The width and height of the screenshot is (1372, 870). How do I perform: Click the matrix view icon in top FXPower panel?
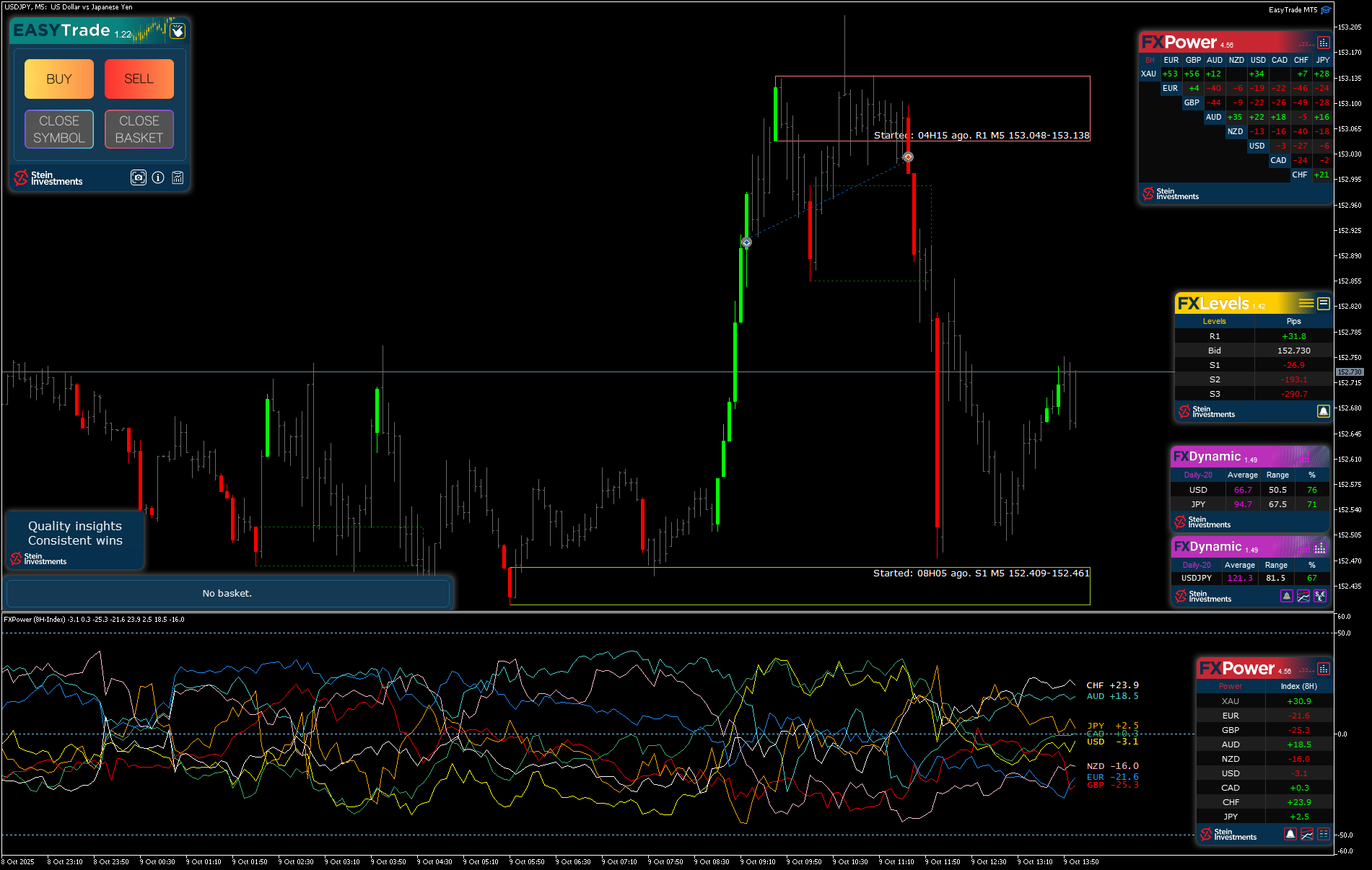(1323, 43)
